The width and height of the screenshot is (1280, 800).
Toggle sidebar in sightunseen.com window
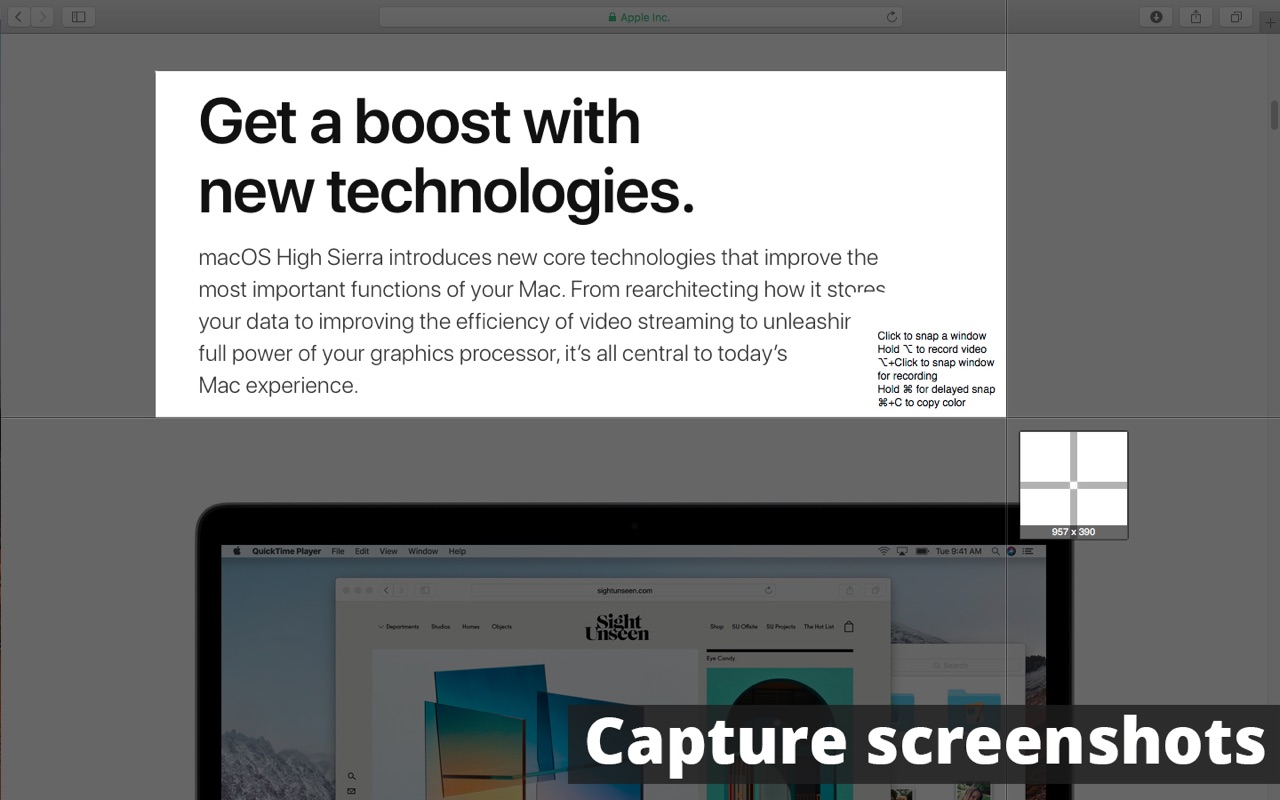424,590
